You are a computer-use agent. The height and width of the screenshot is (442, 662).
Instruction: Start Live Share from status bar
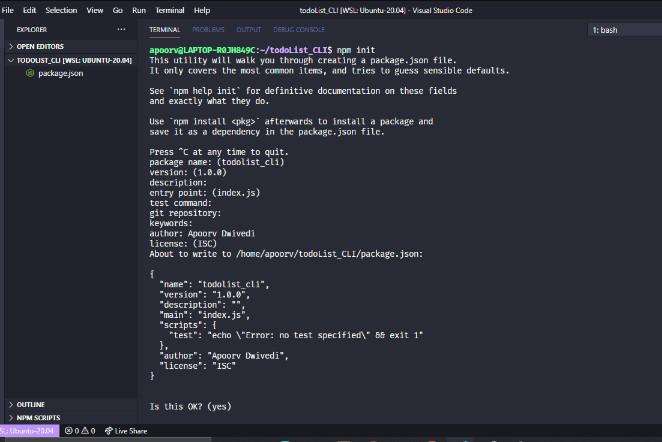pos(126,431)
